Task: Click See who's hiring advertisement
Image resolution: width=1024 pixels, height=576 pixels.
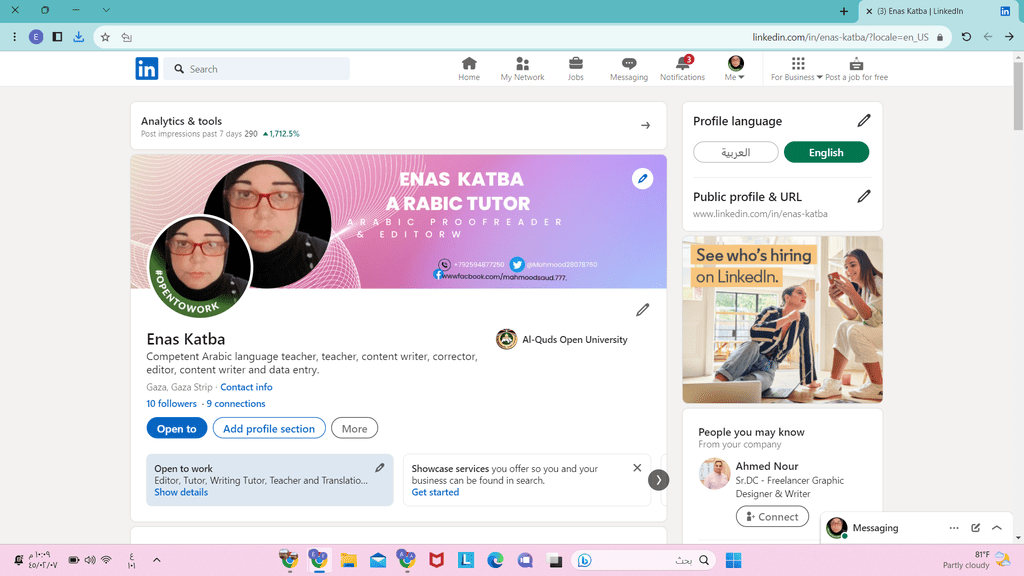Action: point(782,319)
